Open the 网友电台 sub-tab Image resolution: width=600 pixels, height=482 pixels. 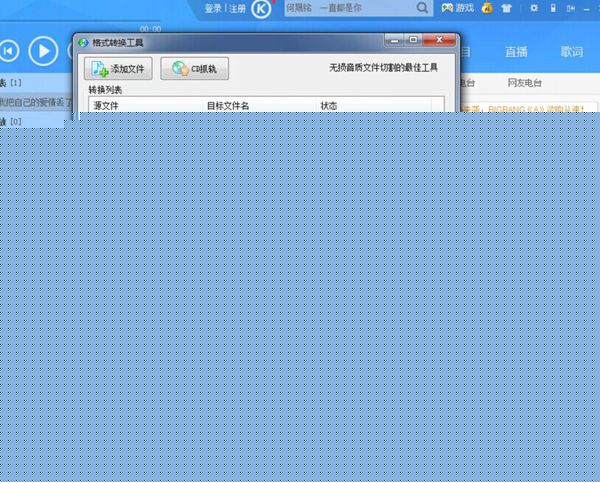(x=524, y=83)
